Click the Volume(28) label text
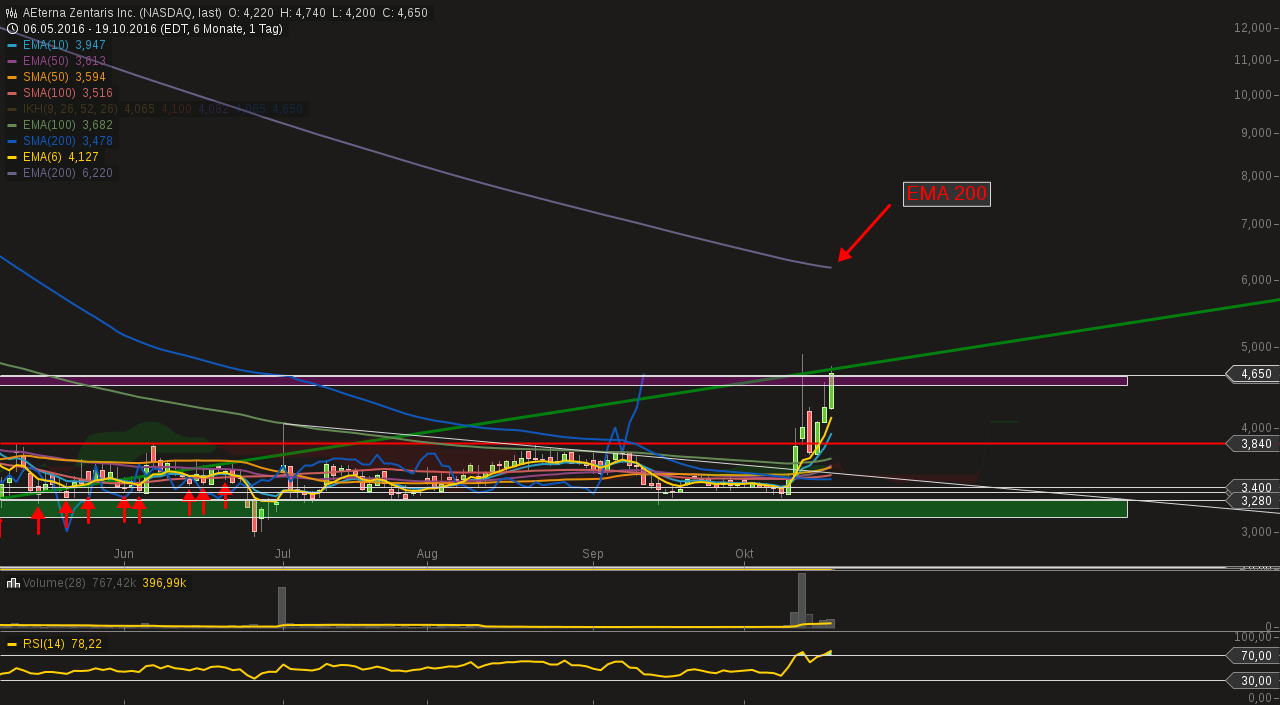 (54, 583)
